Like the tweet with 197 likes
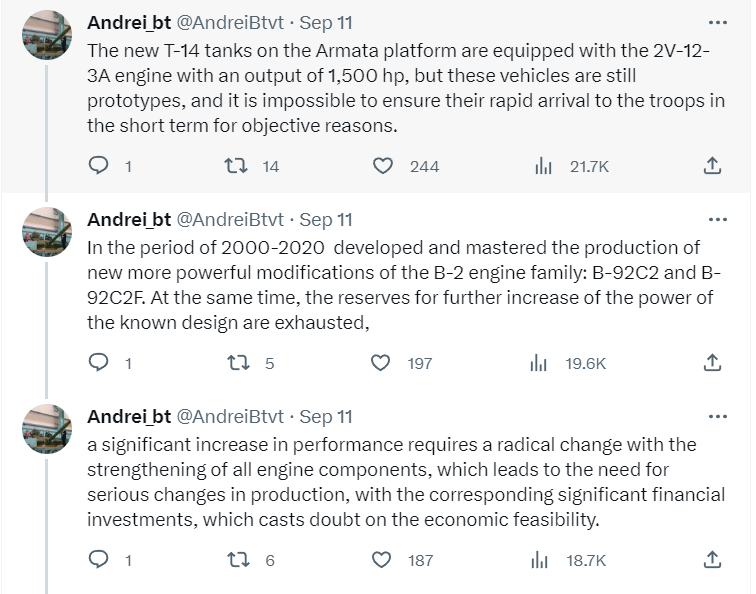 point(383,363)
